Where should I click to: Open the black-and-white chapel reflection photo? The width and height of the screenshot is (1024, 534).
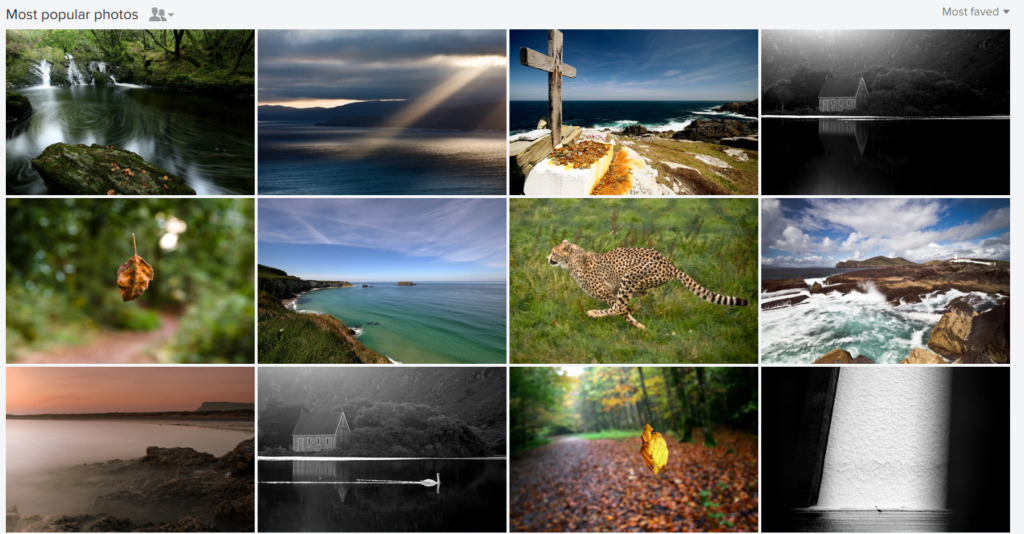click(886, 112)
